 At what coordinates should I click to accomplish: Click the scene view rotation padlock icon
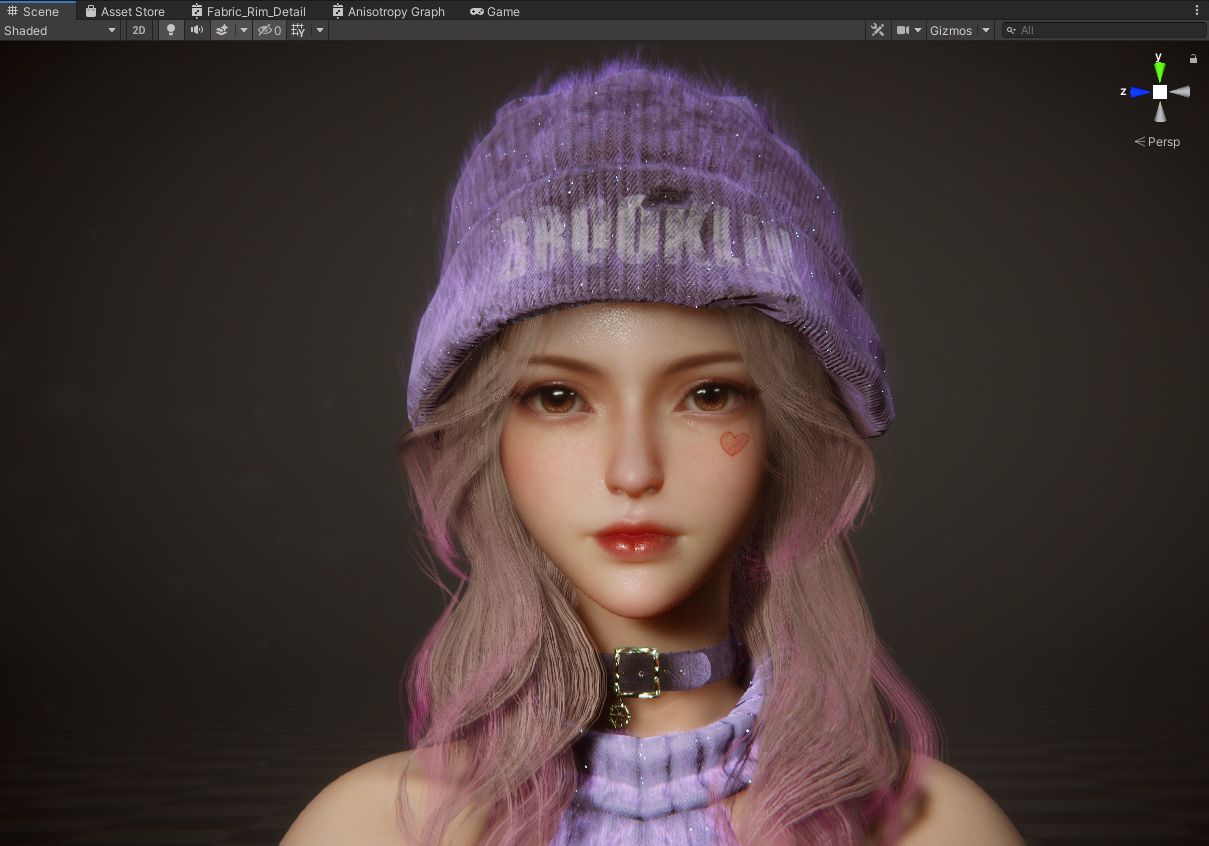point(1193,59)
